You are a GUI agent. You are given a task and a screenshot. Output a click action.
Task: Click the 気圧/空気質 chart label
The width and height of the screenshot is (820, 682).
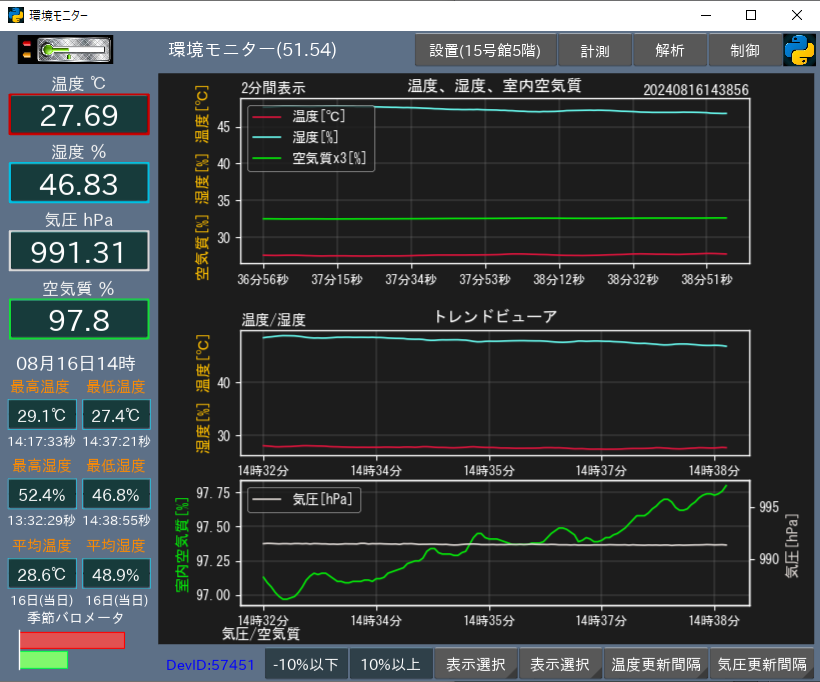point(261,634)
